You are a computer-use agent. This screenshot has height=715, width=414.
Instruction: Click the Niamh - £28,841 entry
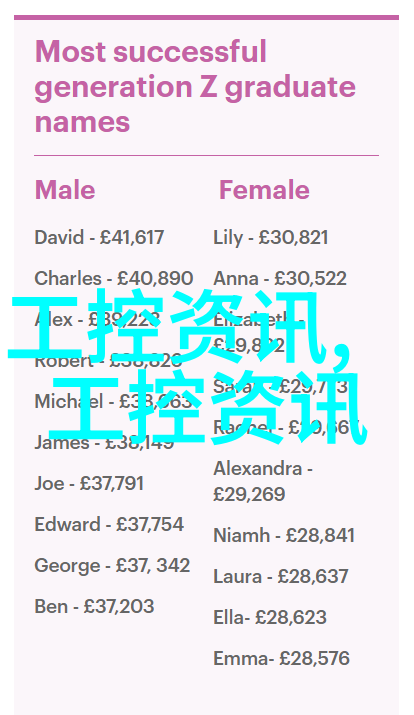(x=284, y=535)
